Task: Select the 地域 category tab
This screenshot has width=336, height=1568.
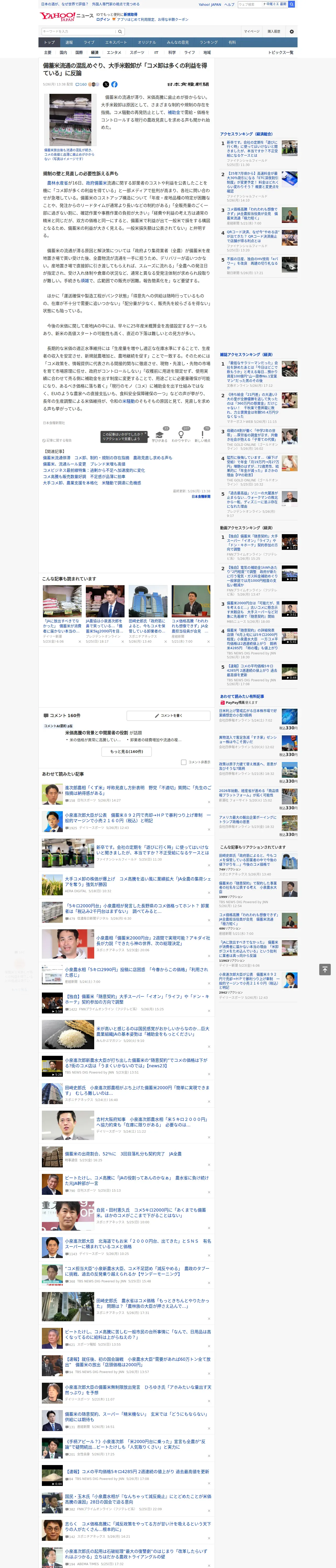Action: pyautogui.click(x=207, y=52)
